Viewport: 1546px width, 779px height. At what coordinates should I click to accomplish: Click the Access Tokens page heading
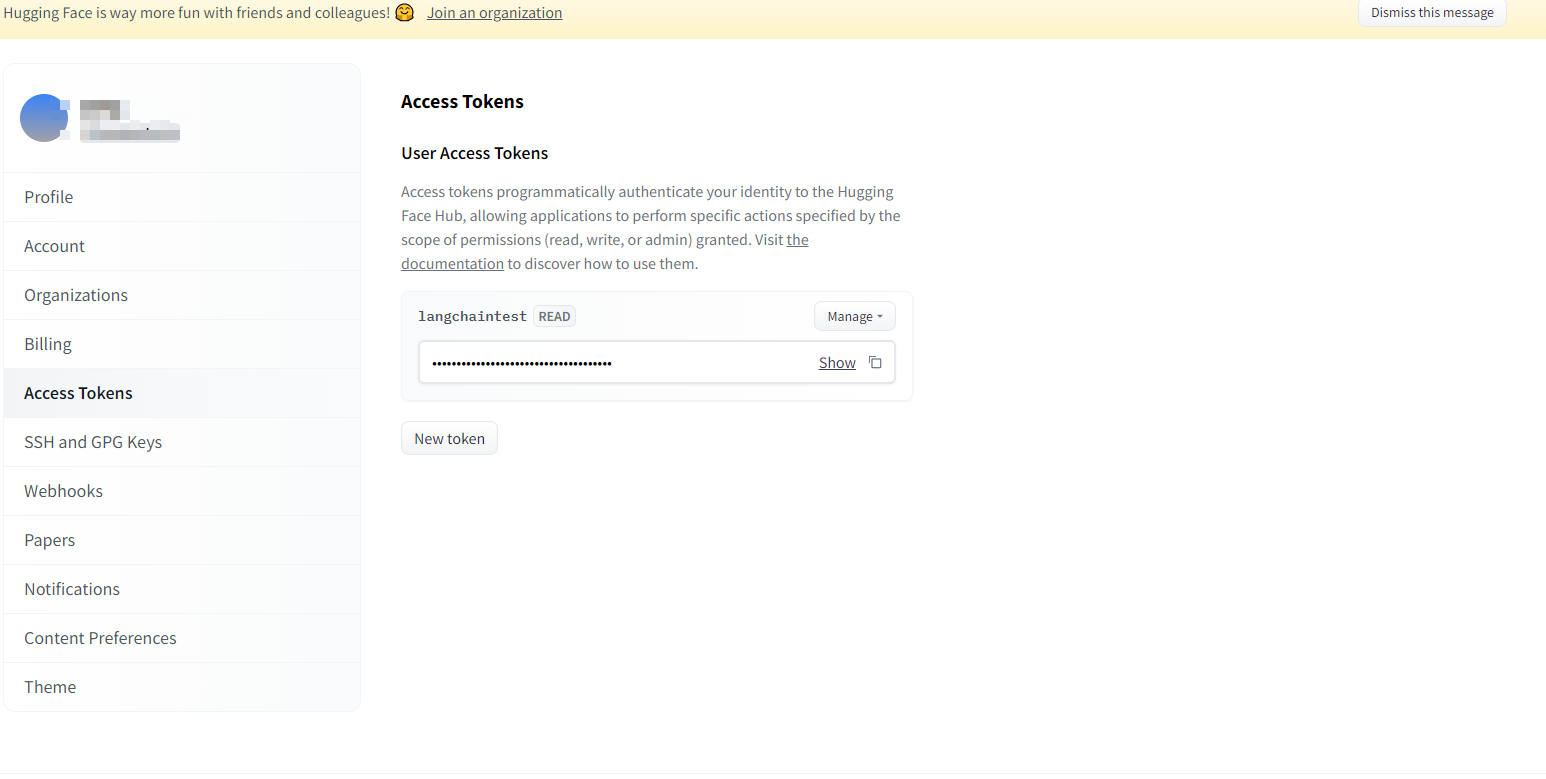tap(462, 102)
